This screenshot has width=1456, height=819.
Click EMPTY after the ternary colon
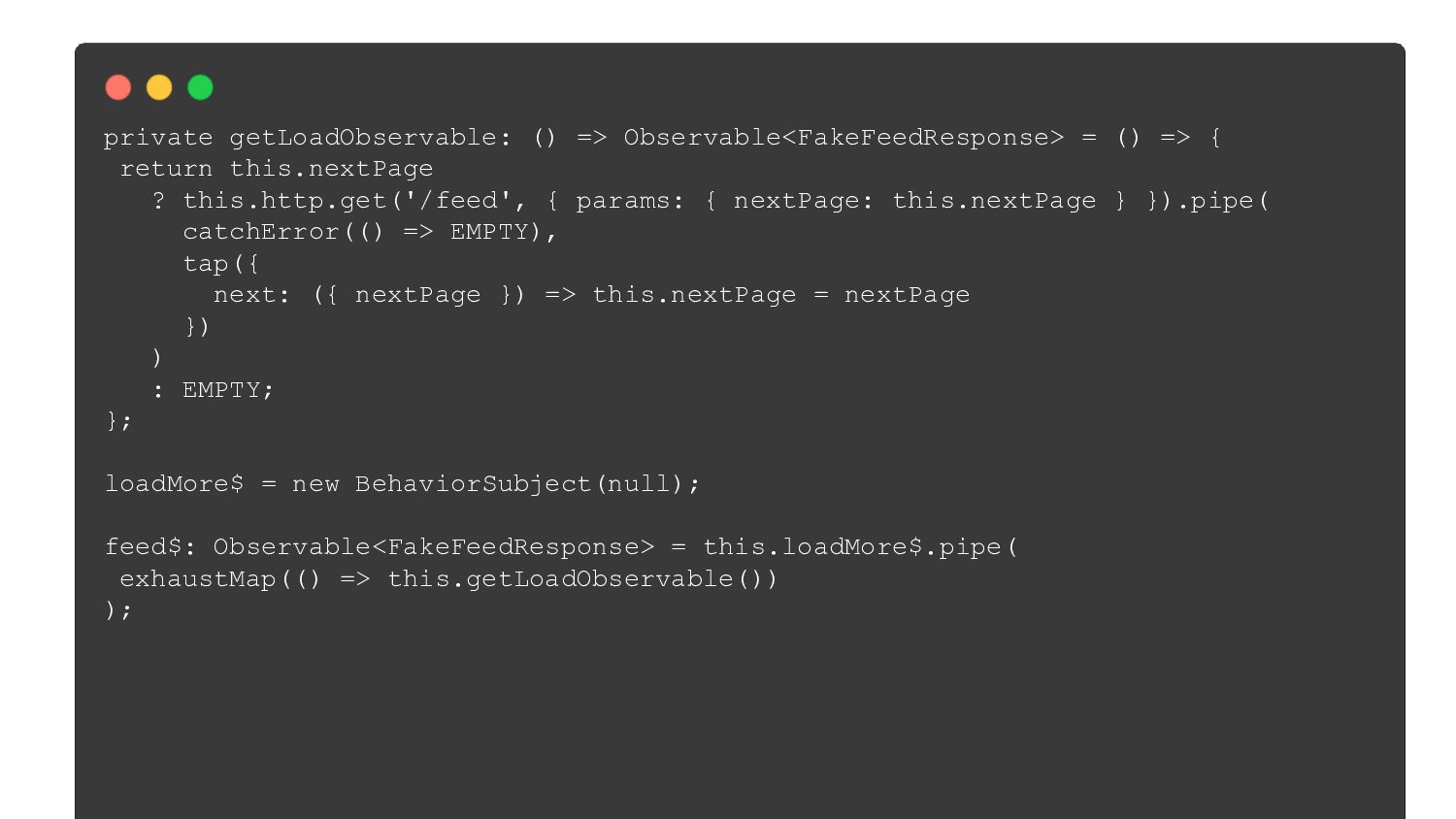click(221, 389)
